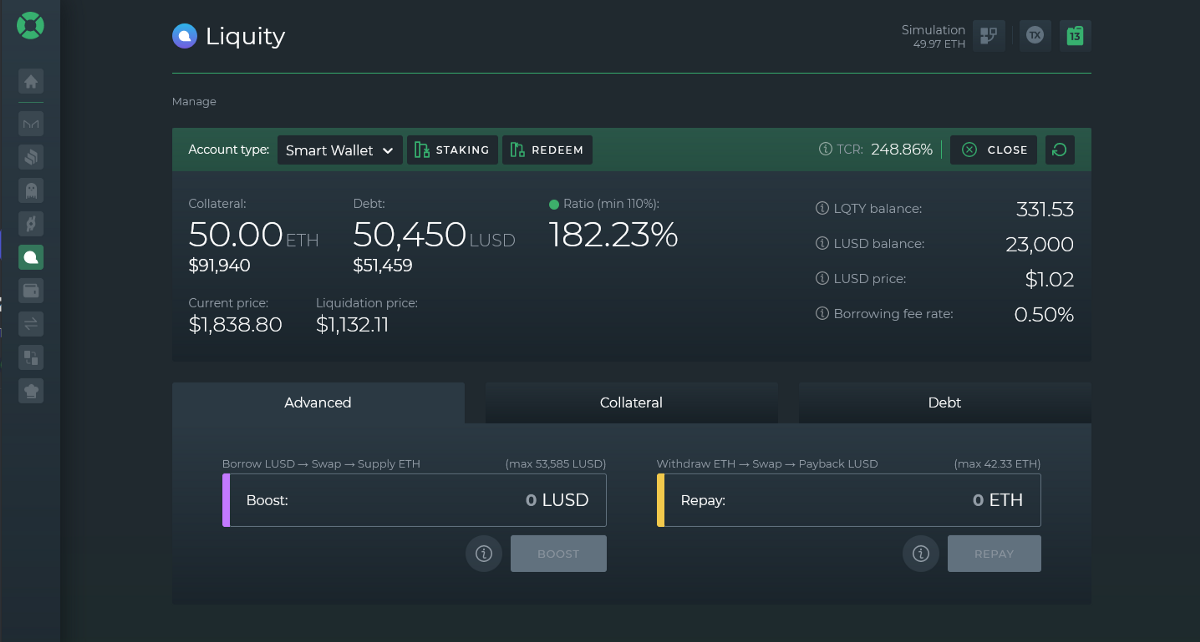Viewport: 1200px width, 642px height.
Task: Click the Current price $1,838.80
Action: pyautogui.click(x=235, y=325)
